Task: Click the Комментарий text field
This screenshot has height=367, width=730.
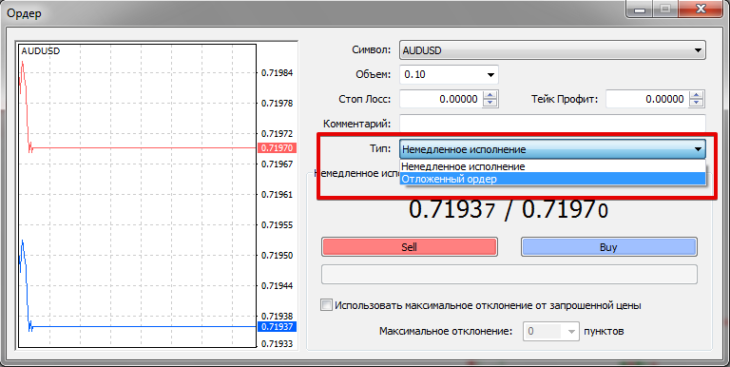Action: tap(552, 123)
